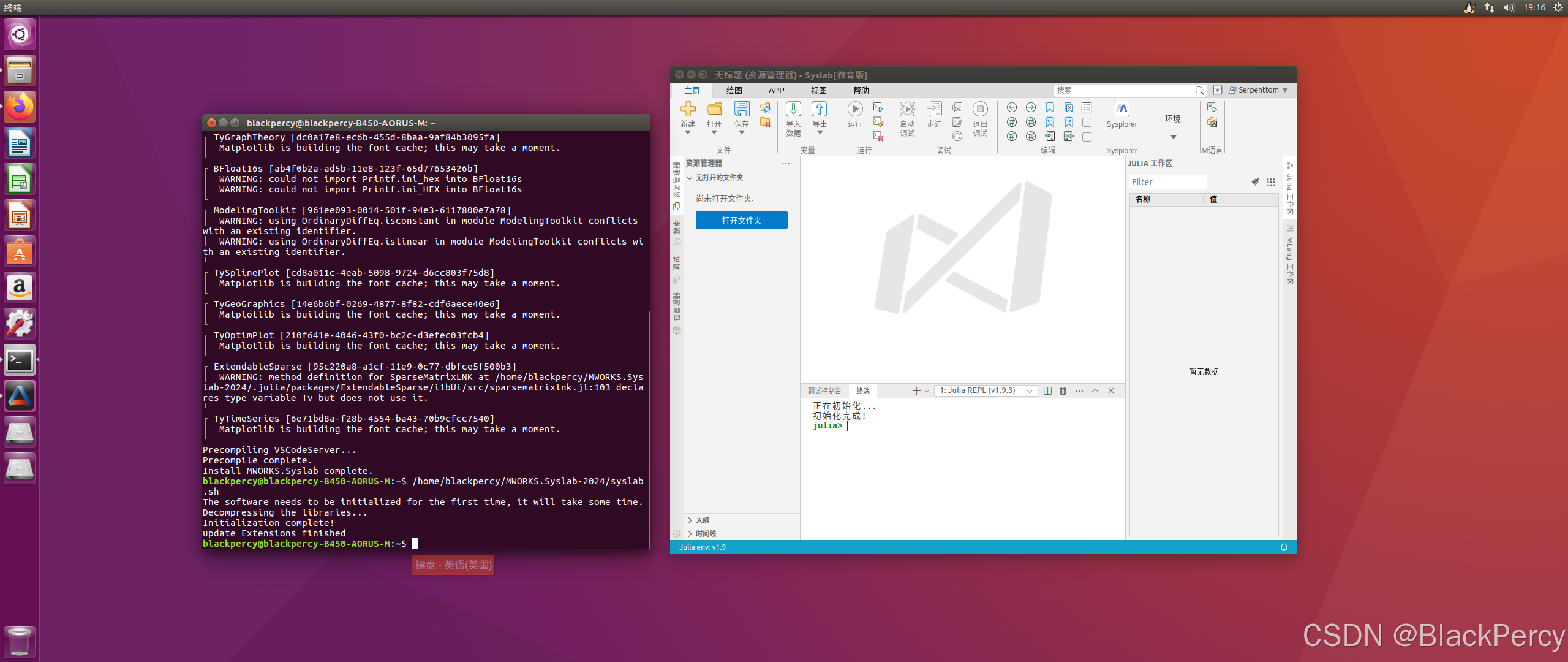Image resolution: width=1568 pixels, height=662 pixels.
Task: Switch to the 绘图 ribbon tab
Action: tap(734, 91)
